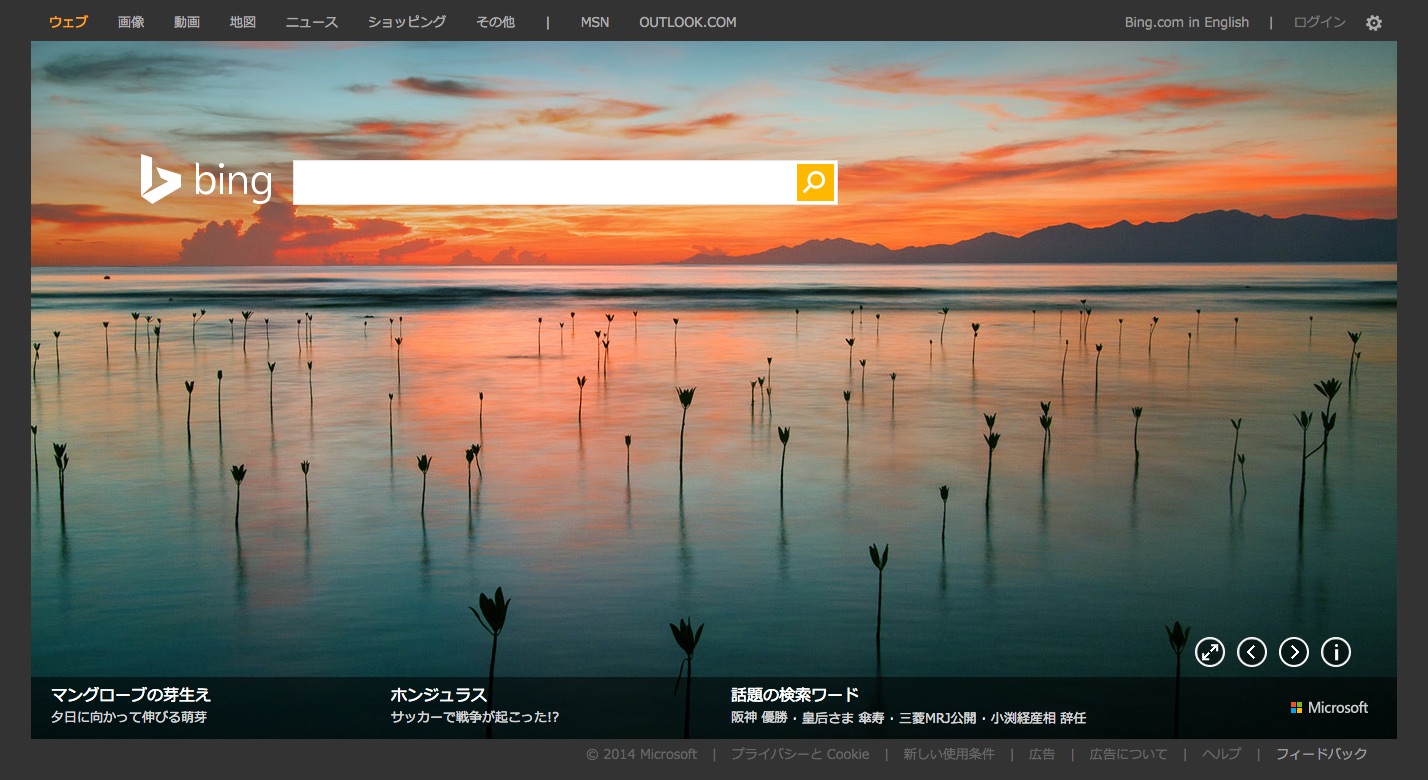
Task: Expand the その他 menu
Action: [496, 22]
